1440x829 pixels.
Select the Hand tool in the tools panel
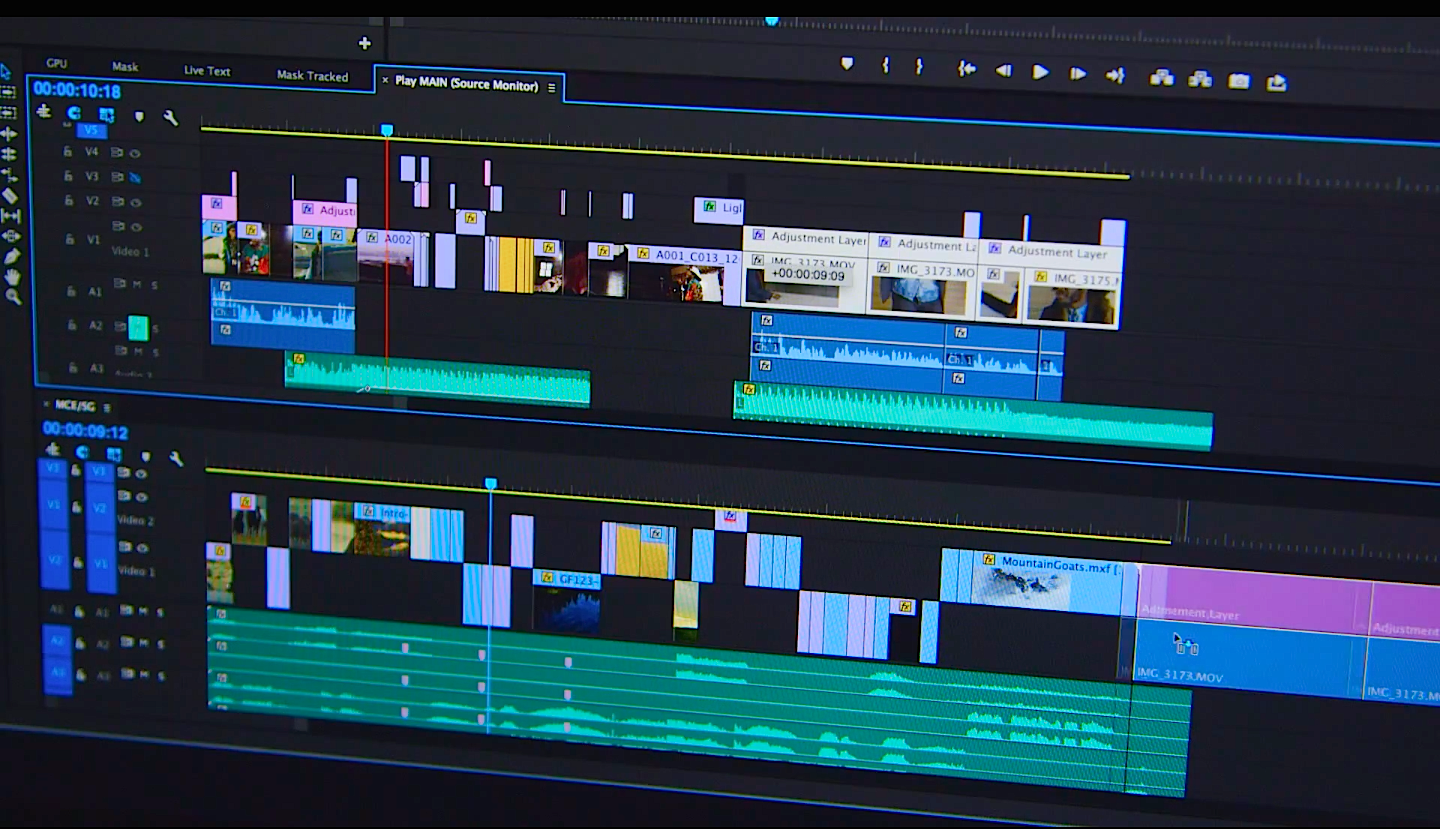coord(12,277)
